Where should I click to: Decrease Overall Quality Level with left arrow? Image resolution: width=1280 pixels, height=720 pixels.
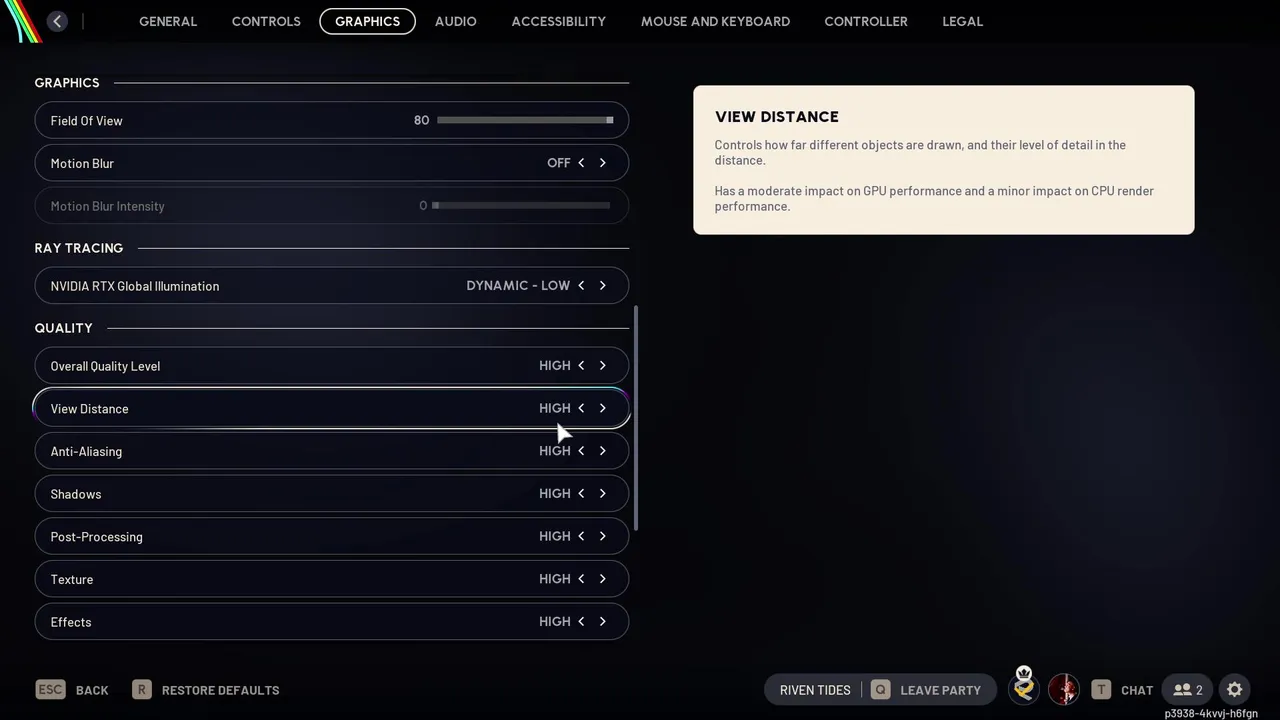pos(581,366)
